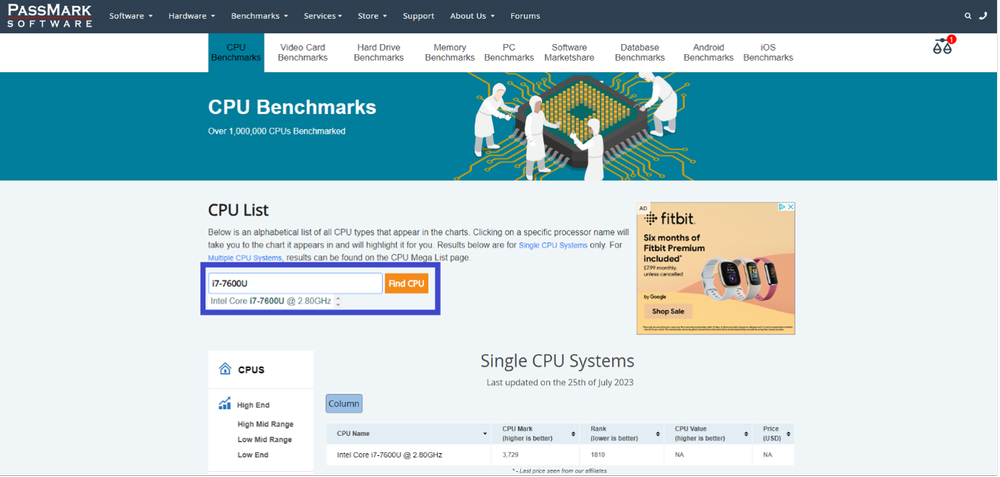Viewport: 1000px width, 477px height.
Task: Switch to Hard Drive Benchmarks tab
Action: pyautogui.click(x=379, y=52)
